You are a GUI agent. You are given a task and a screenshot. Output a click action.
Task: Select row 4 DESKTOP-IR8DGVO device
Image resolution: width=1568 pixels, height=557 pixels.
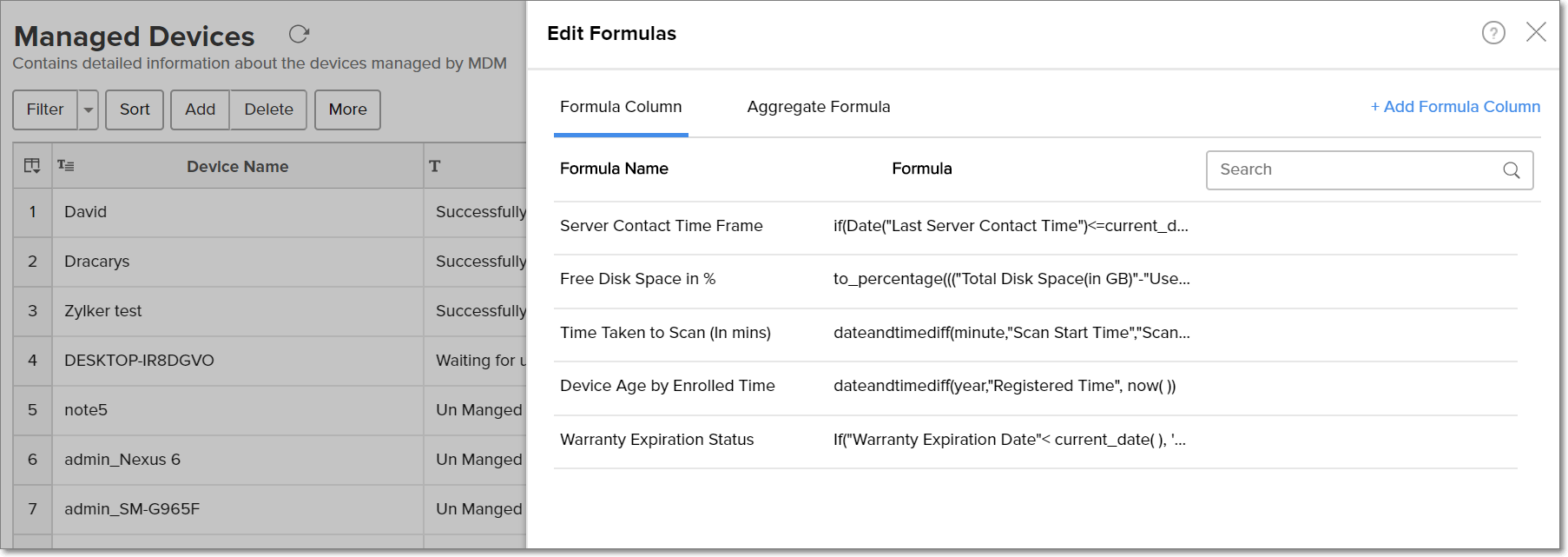click(x=139, y=361)
